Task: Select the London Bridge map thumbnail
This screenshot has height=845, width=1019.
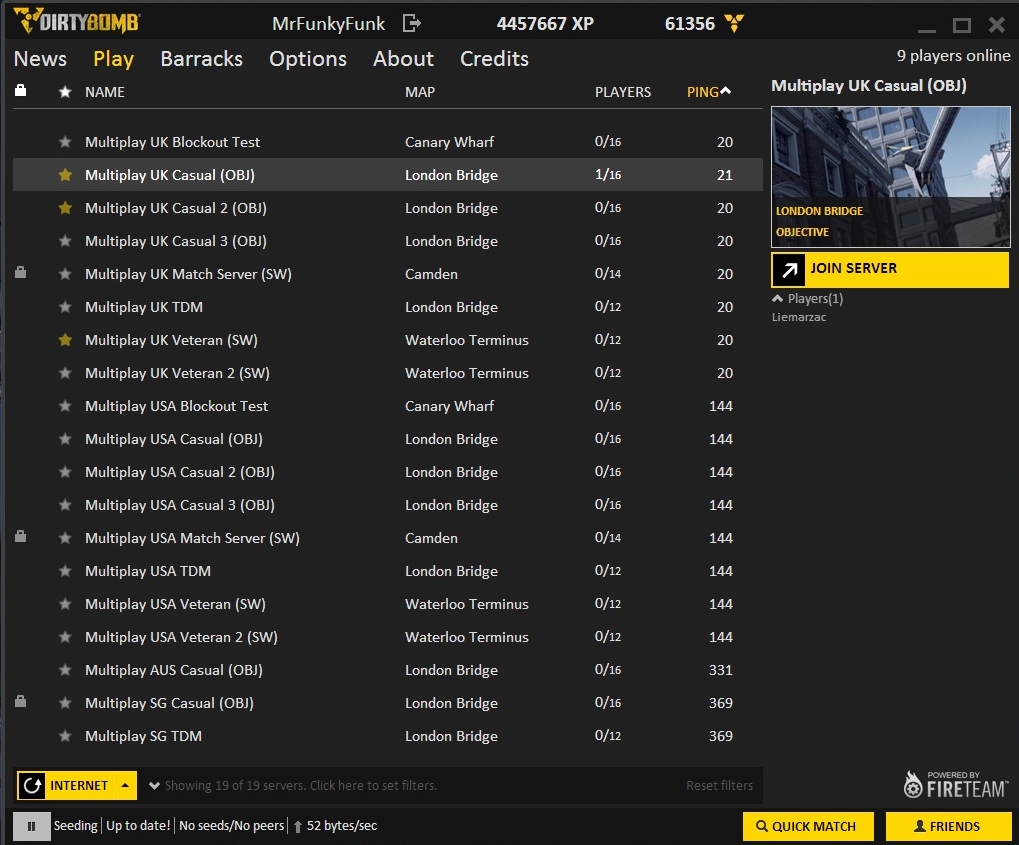Action: pyautogui.click(x=889, y=177)
